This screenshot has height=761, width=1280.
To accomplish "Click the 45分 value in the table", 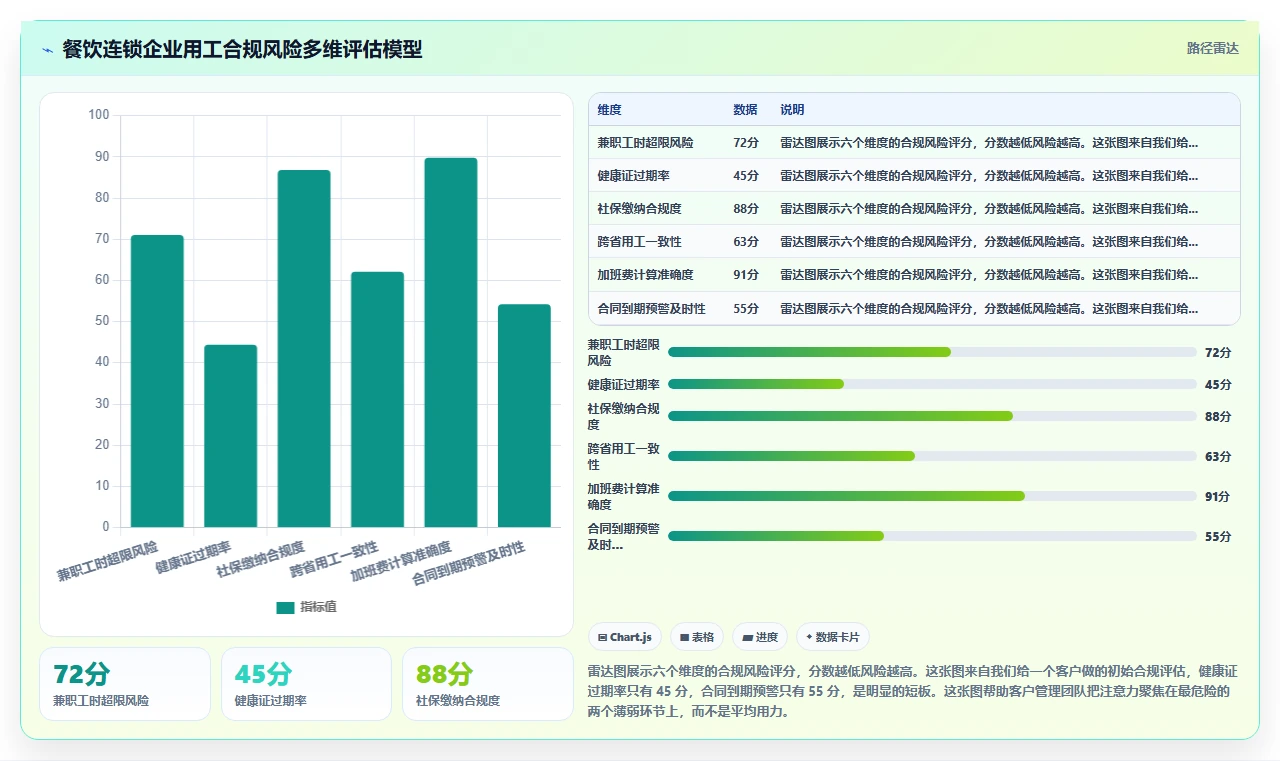I will [746, 176].
